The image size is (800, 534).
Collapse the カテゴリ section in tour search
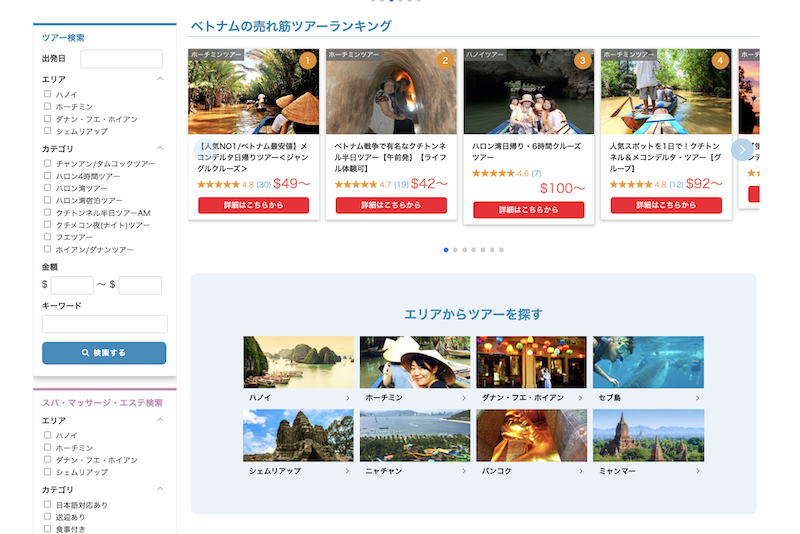[x=160, y=149]
